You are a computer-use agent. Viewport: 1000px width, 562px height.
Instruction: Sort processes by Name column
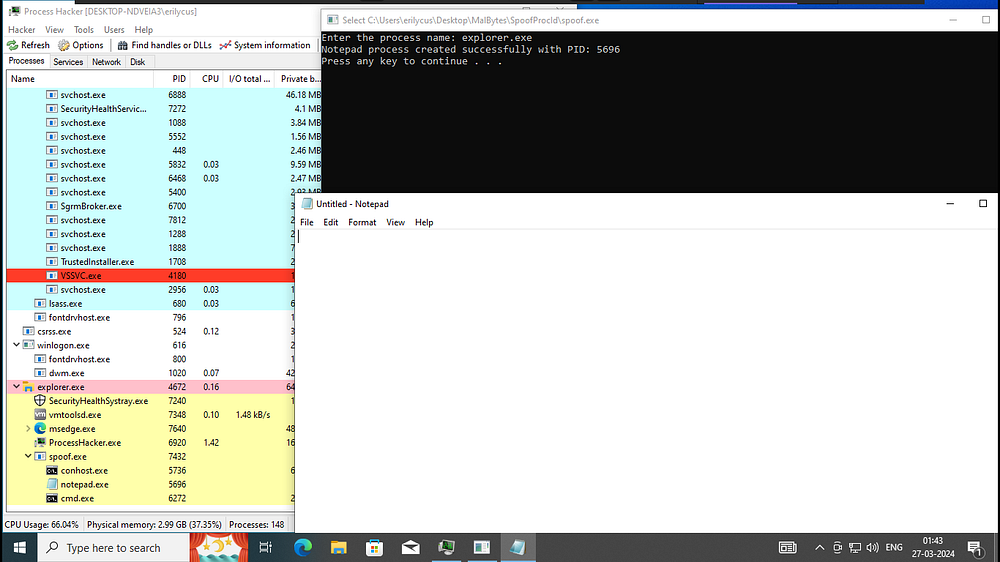tap(80, 79)
